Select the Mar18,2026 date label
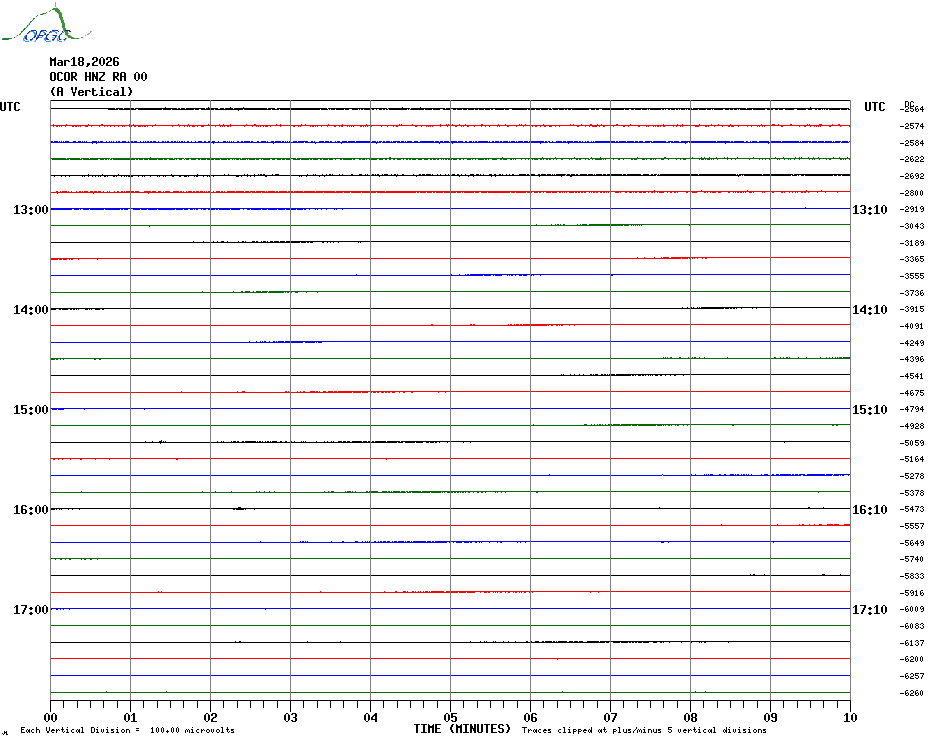The width and height of the screenshot is (930, 744). pyautogui.click(x=84, y=62)
